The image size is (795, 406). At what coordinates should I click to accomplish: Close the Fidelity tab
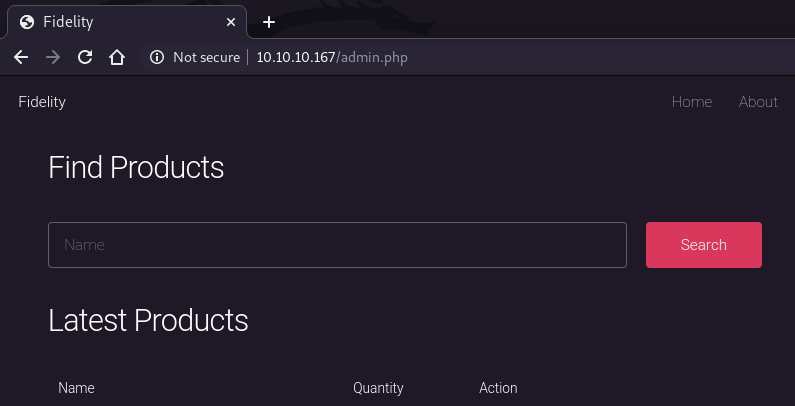pos(231,22)
